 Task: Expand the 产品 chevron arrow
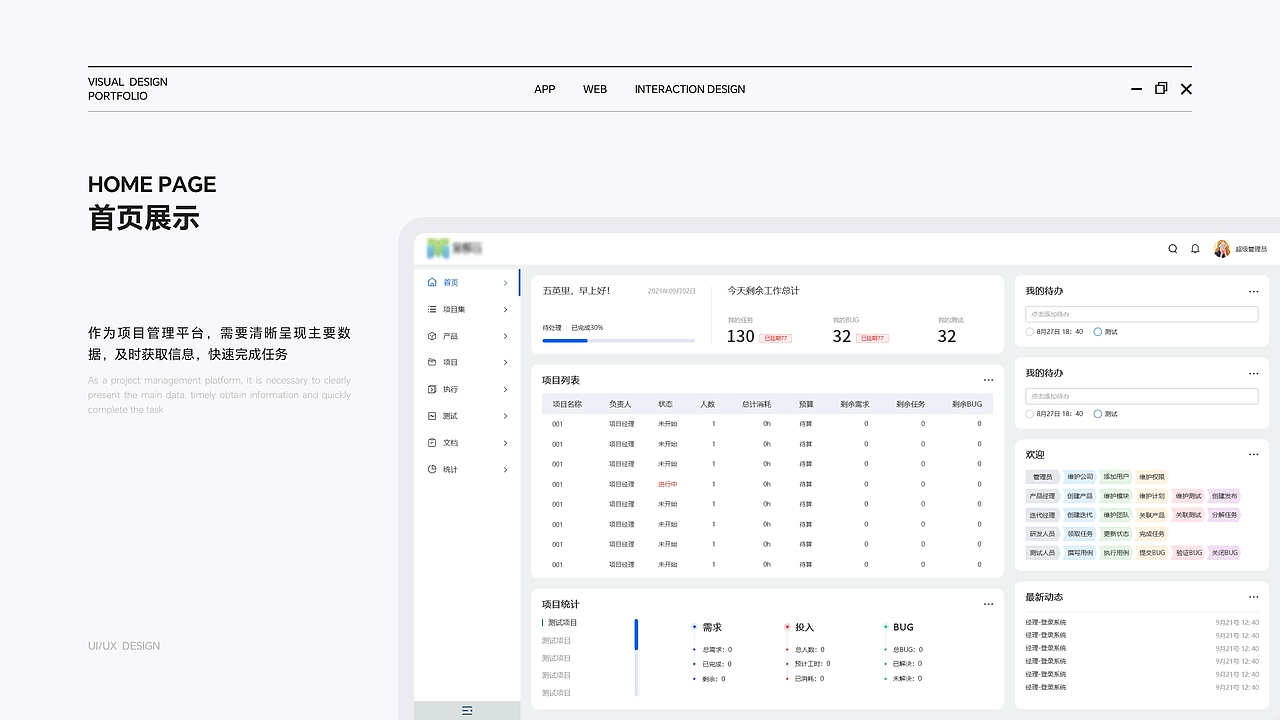[x=505, y=336]
